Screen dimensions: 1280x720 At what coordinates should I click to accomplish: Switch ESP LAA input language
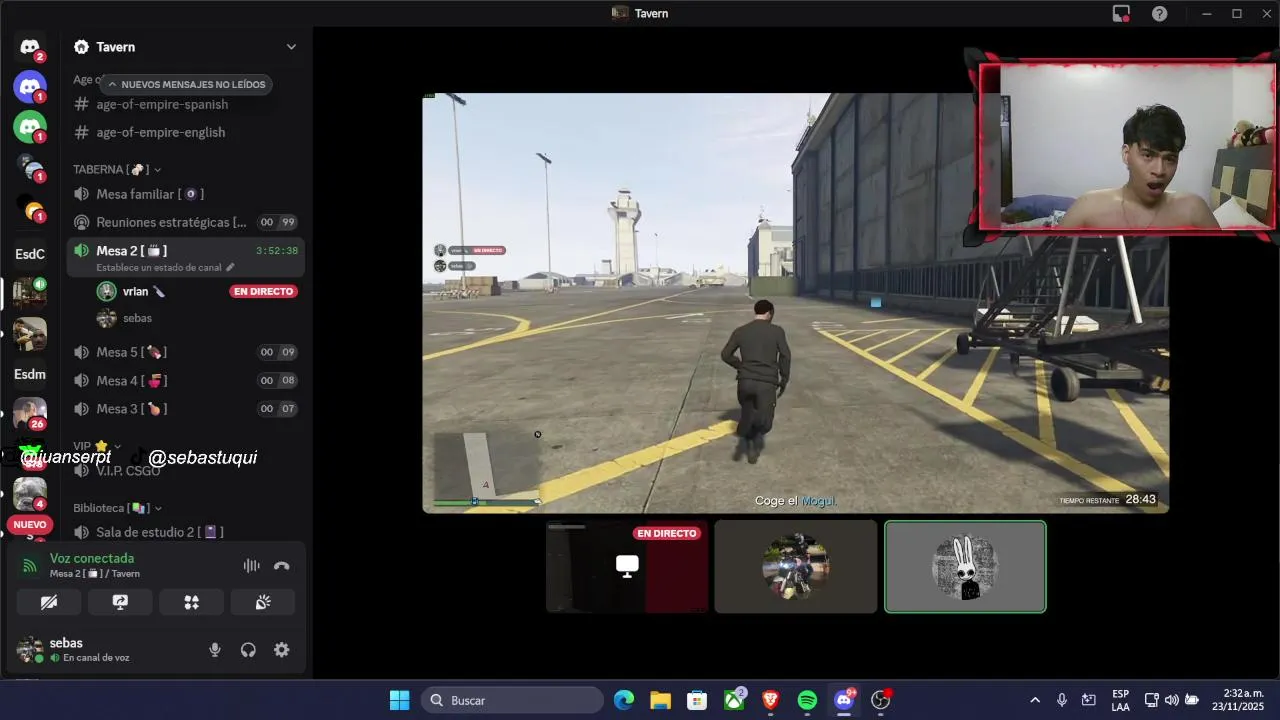point(1121,700)
